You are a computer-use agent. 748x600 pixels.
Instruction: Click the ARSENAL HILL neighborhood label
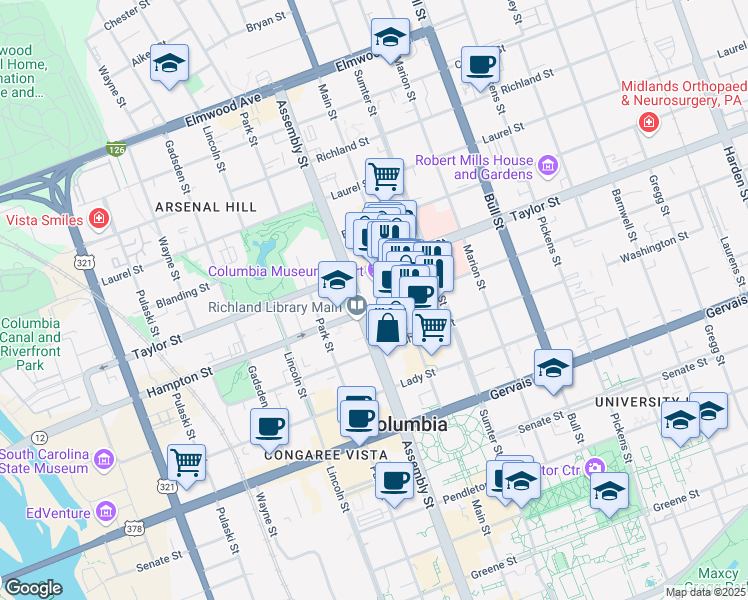(206, 207)
